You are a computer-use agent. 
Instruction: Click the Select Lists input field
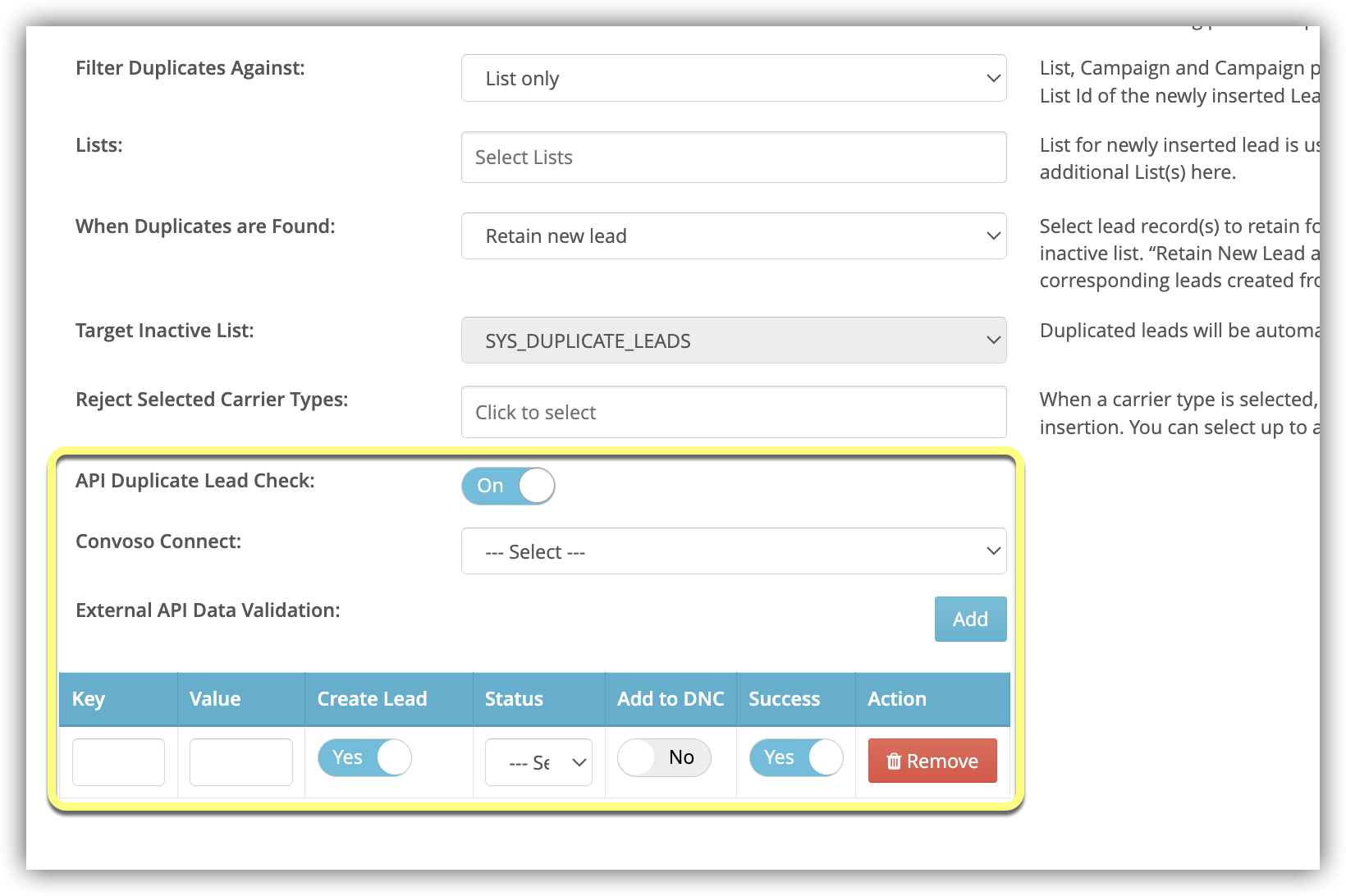click(x=732, y=158)
